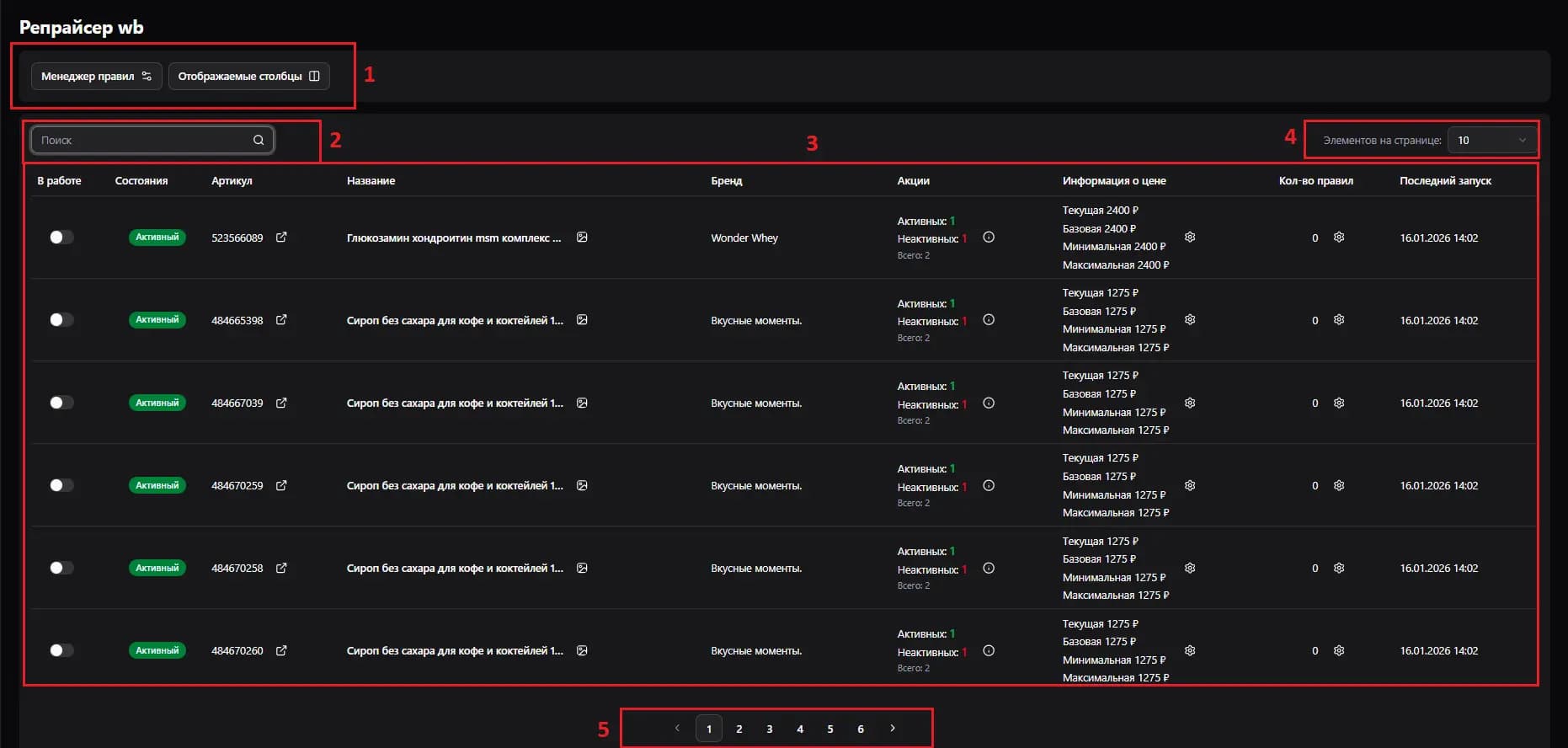Click image preview icon for Глюкозамин product
Image resolution: width=1568 pixels, height=748 pixels.
(582, 238)
